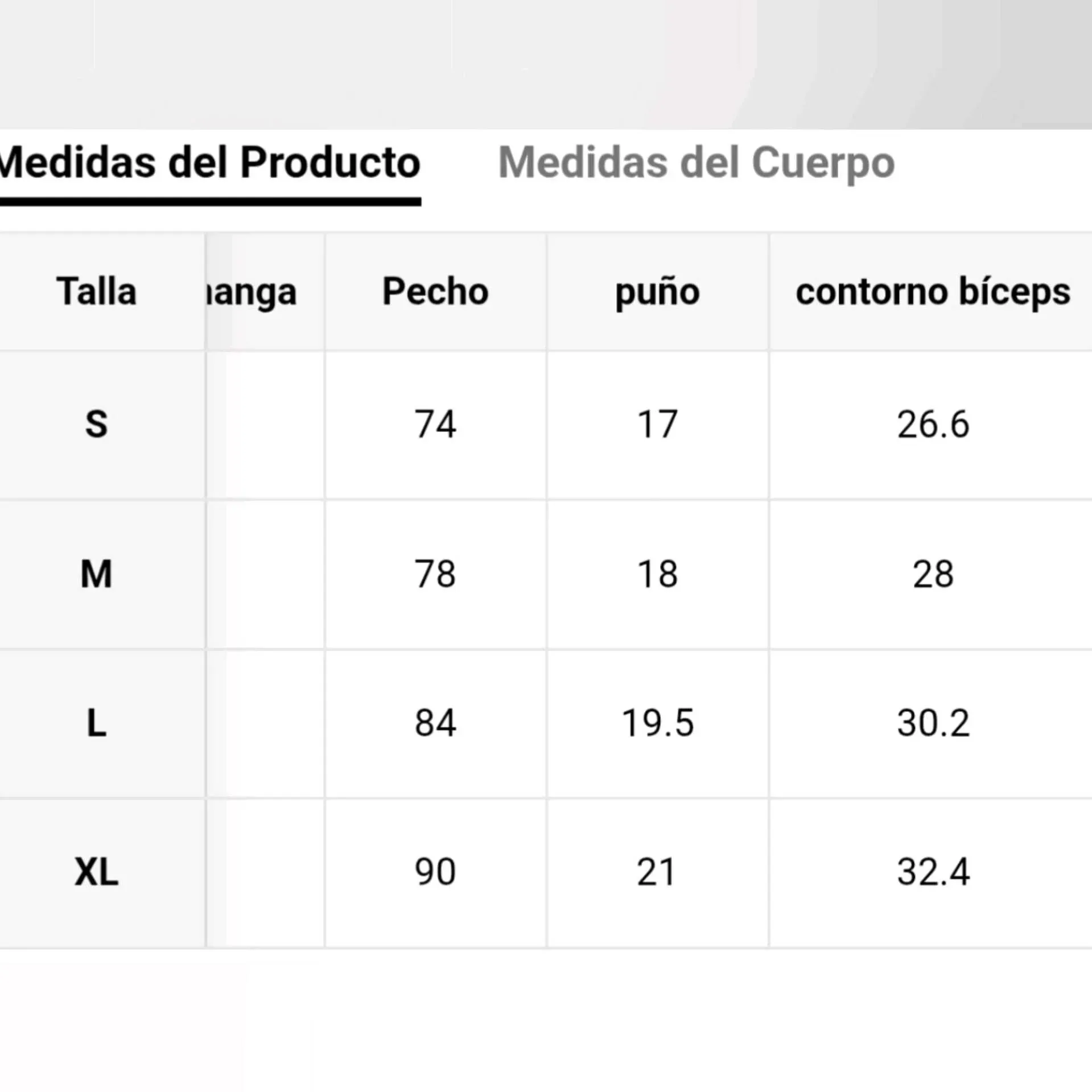Select the XL size row label

96,872
